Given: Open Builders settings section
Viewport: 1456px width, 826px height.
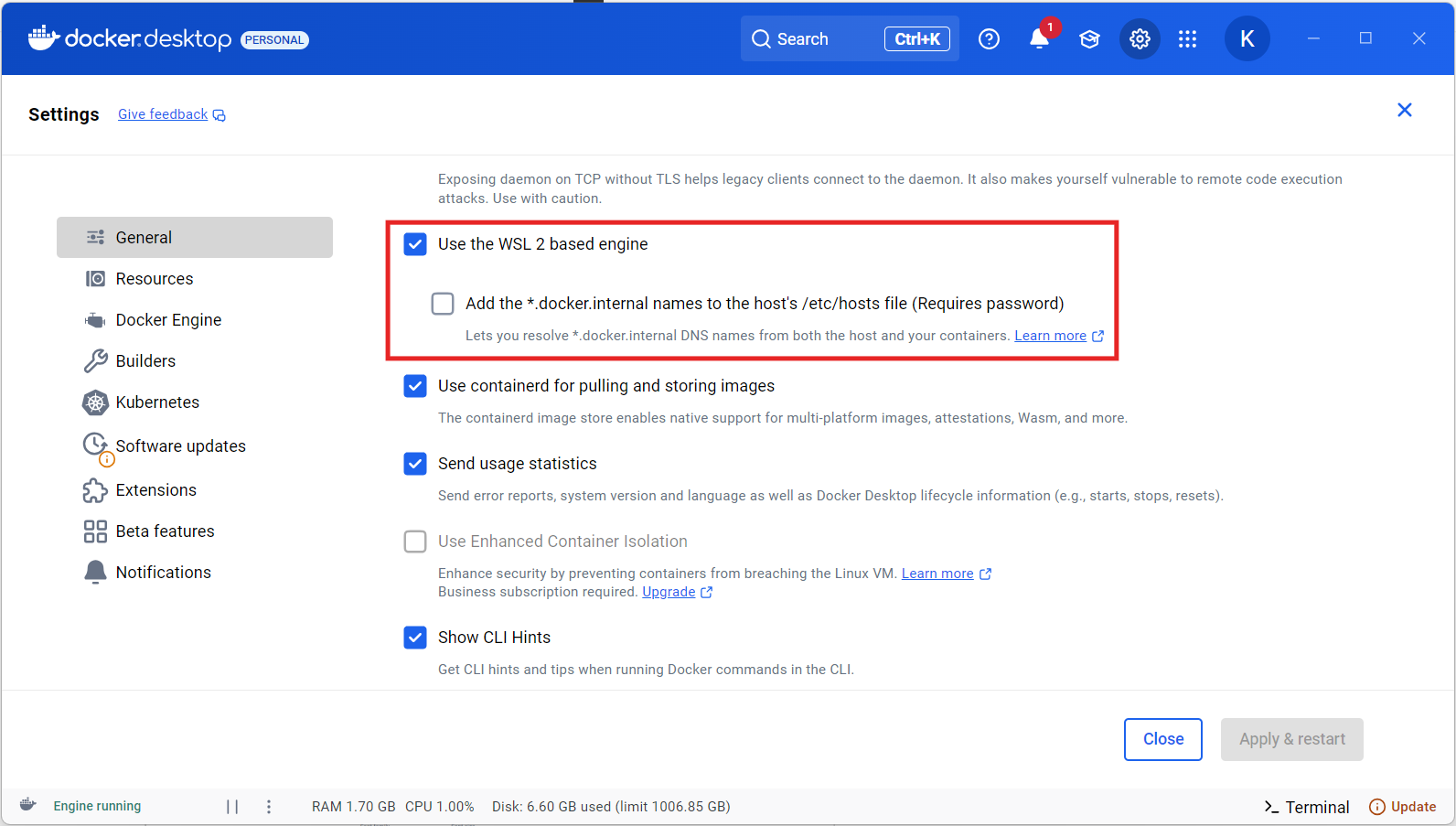Looking at the screenshot, I should 195,360.
